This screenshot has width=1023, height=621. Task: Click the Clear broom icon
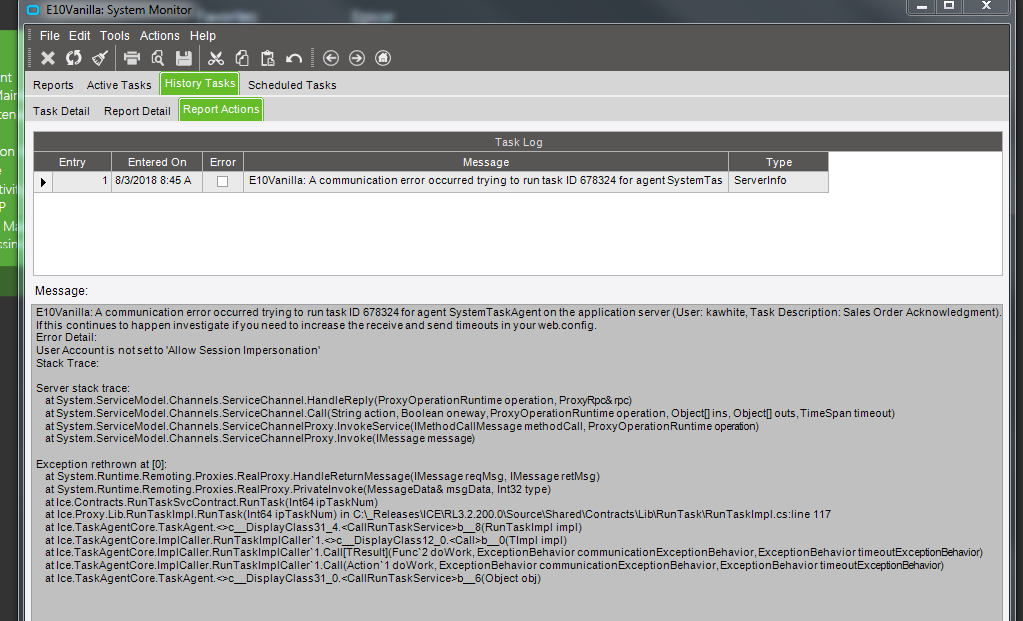click(x=100, y=58)
